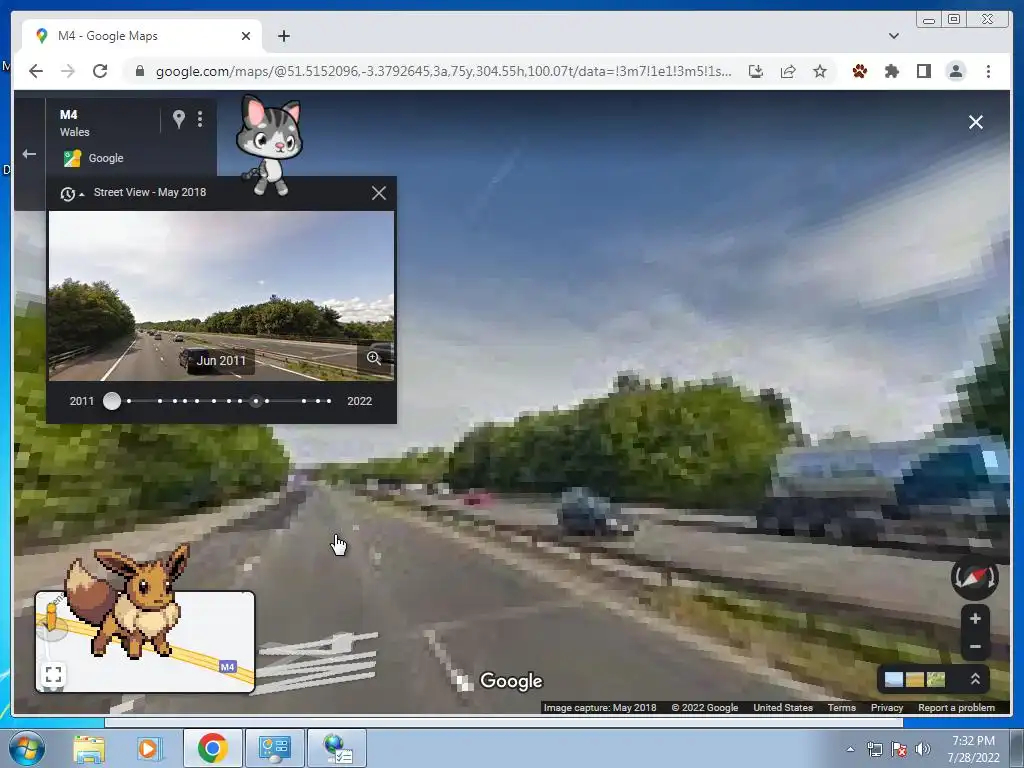This screenshot has width=1024, height=768.
Task: Open the Windows Start menu
Action: (26, 748)
